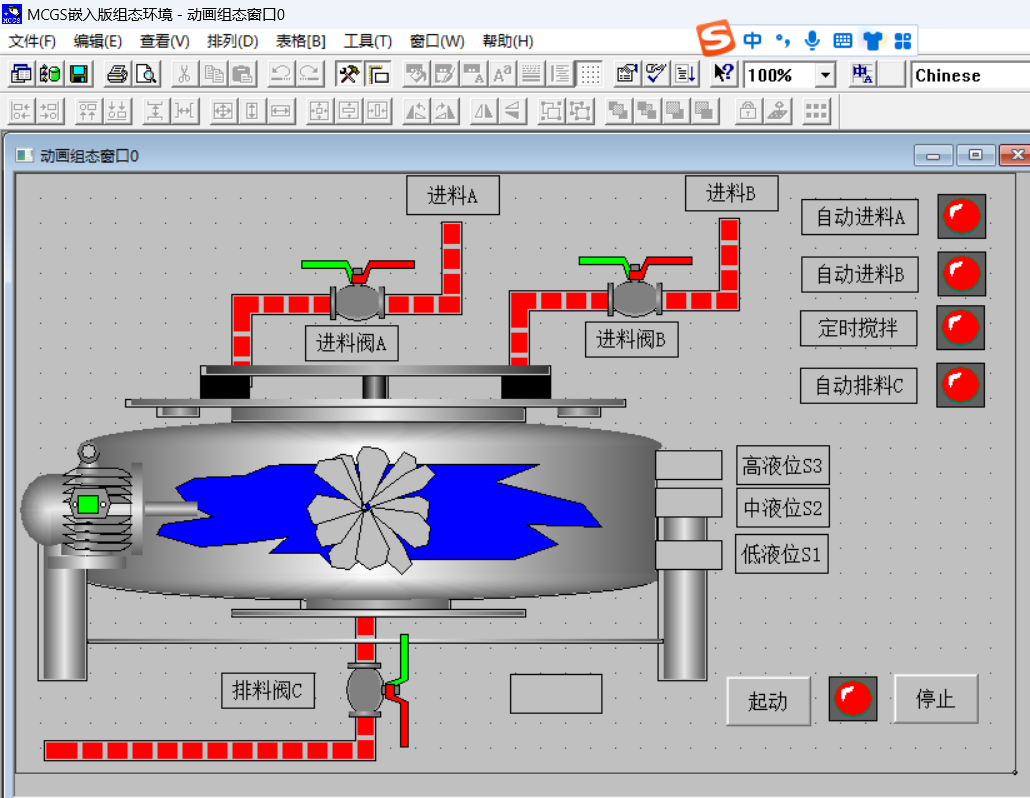Click the checkmark component check icon
1030x798 pixels.
(x=656, y=74)
